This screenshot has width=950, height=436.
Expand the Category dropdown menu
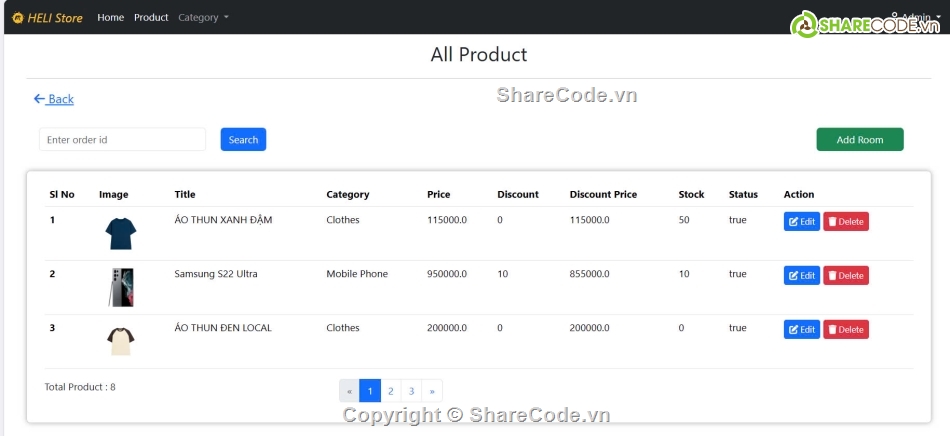click(203, 18)
